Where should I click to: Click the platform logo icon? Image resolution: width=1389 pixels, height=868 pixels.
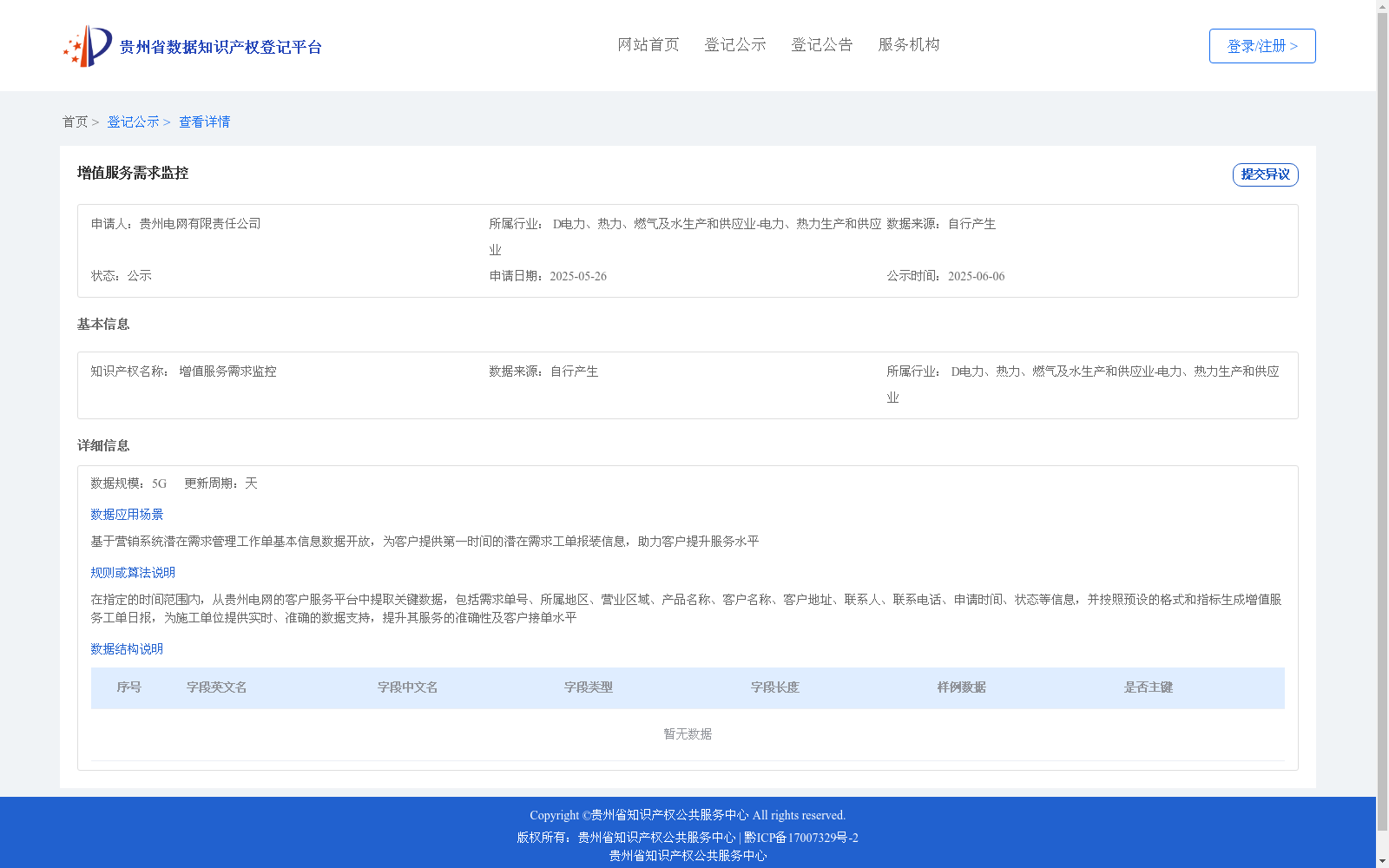click(x=88, y=46)
